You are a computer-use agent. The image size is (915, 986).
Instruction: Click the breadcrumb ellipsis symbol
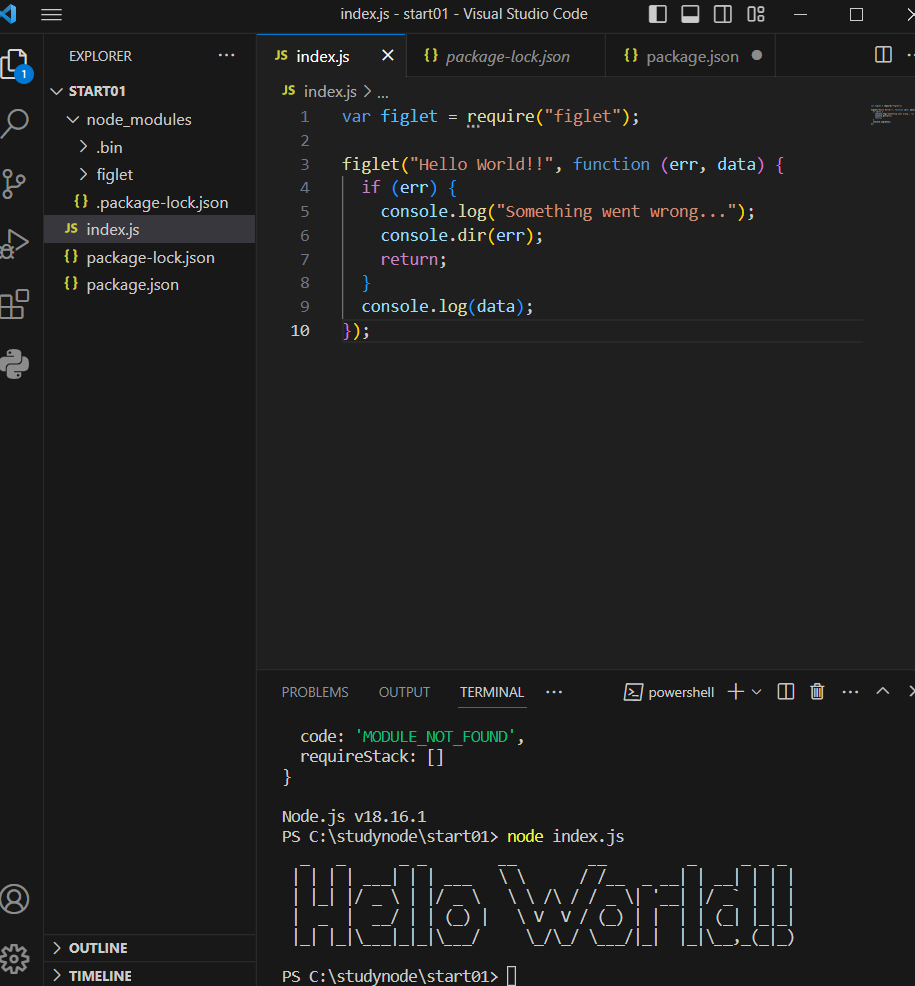pyautogui.click(x=382, y=92)
